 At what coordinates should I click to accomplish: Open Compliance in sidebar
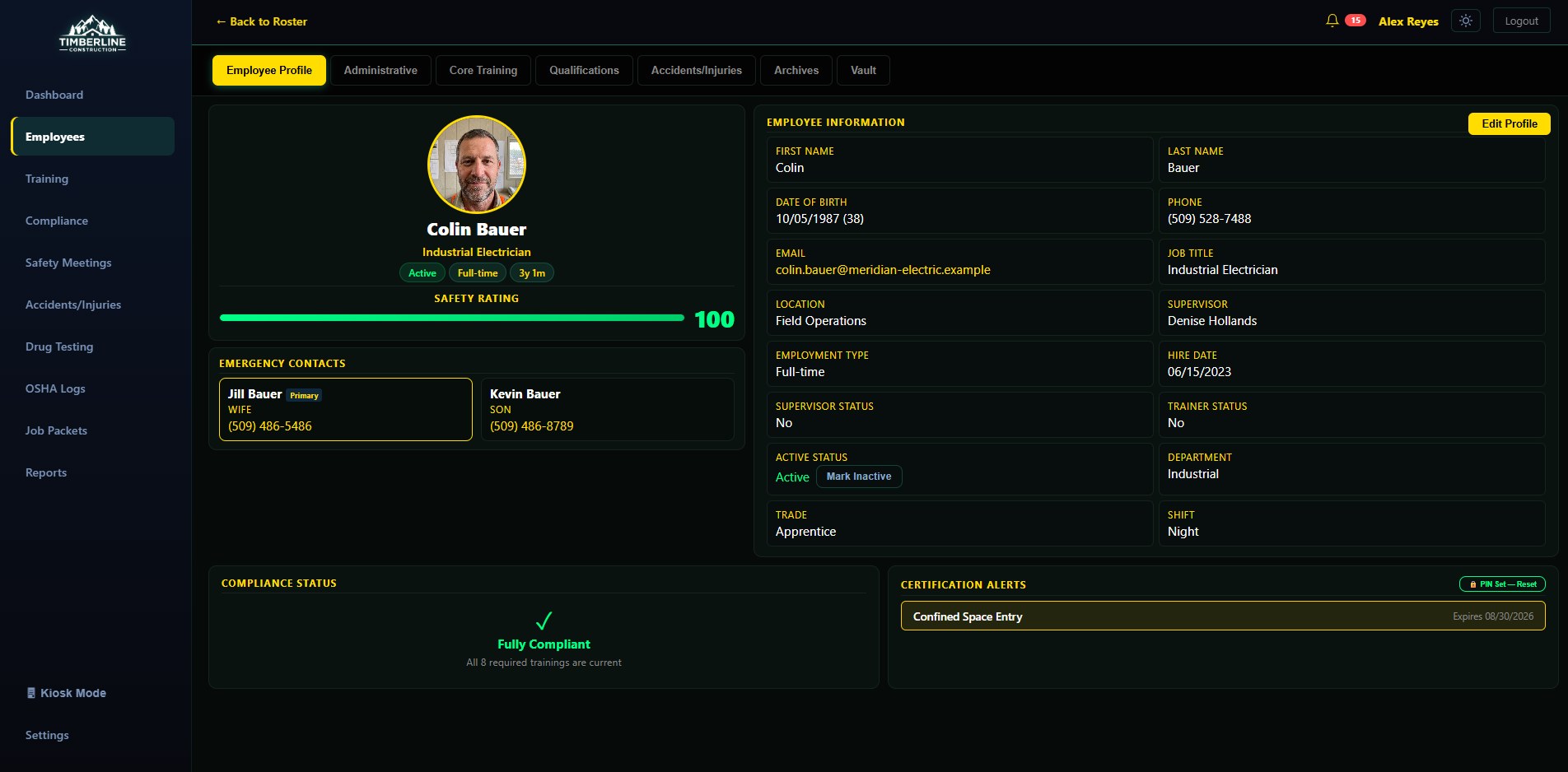[92, 221]
